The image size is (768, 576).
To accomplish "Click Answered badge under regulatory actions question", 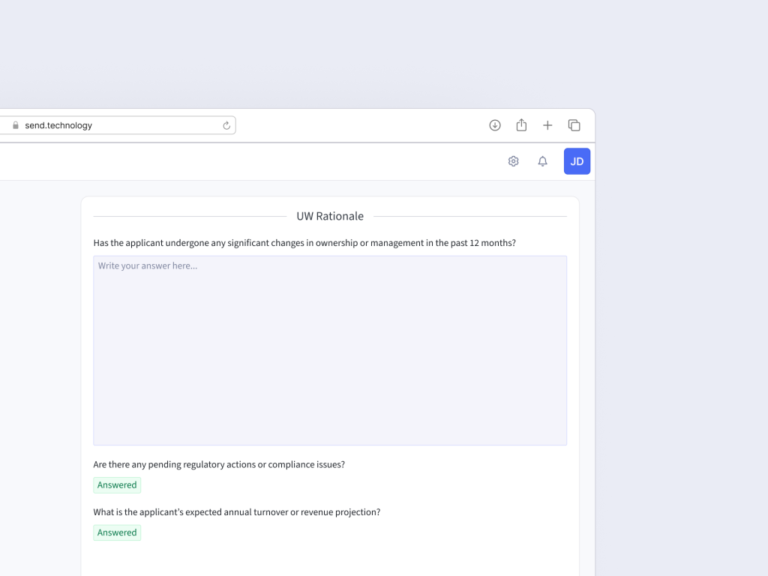I will tap(117, 485).
